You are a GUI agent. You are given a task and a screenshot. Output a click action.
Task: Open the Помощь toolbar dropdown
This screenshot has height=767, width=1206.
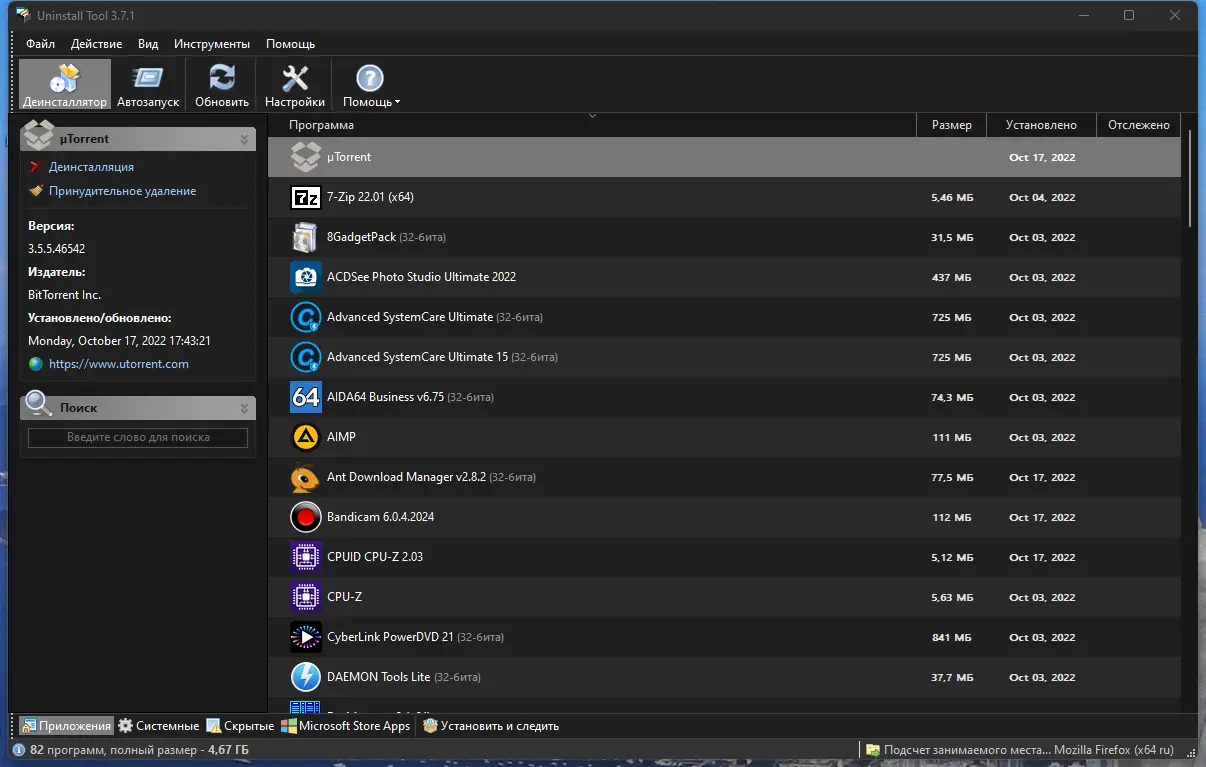point(371,85)
